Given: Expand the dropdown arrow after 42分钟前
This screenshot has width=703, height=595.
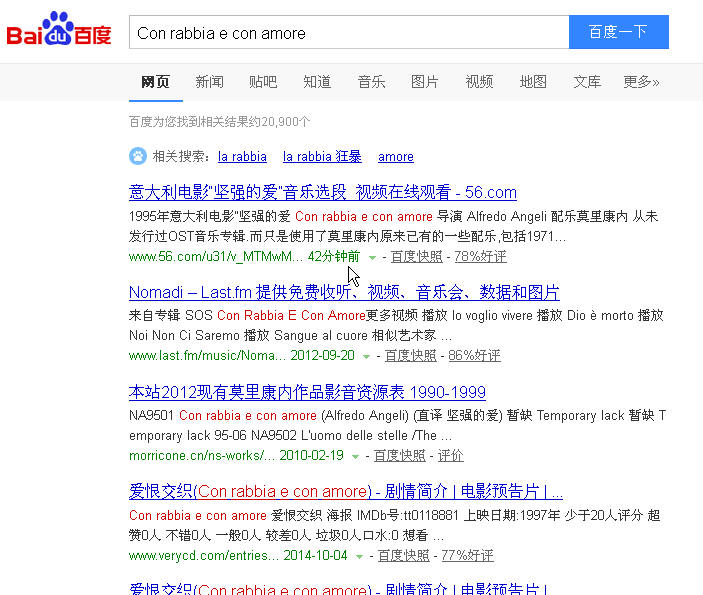Looking at the screenshot, I should pyautogui.click(x=372, y=257).
